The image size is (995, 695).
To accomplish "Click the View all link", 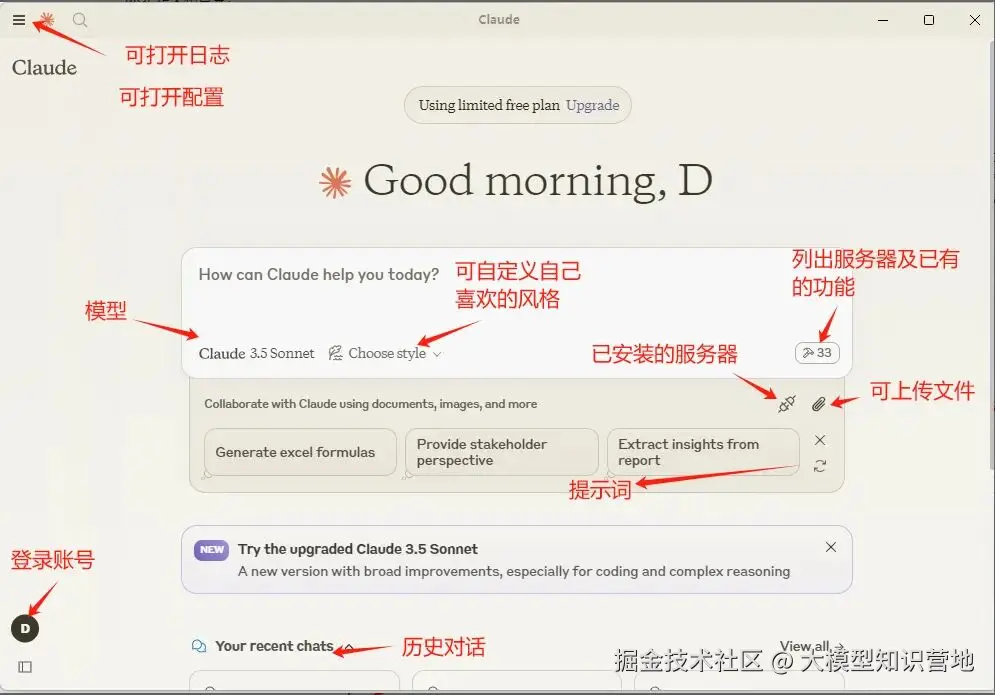I will tap(810, 646).
